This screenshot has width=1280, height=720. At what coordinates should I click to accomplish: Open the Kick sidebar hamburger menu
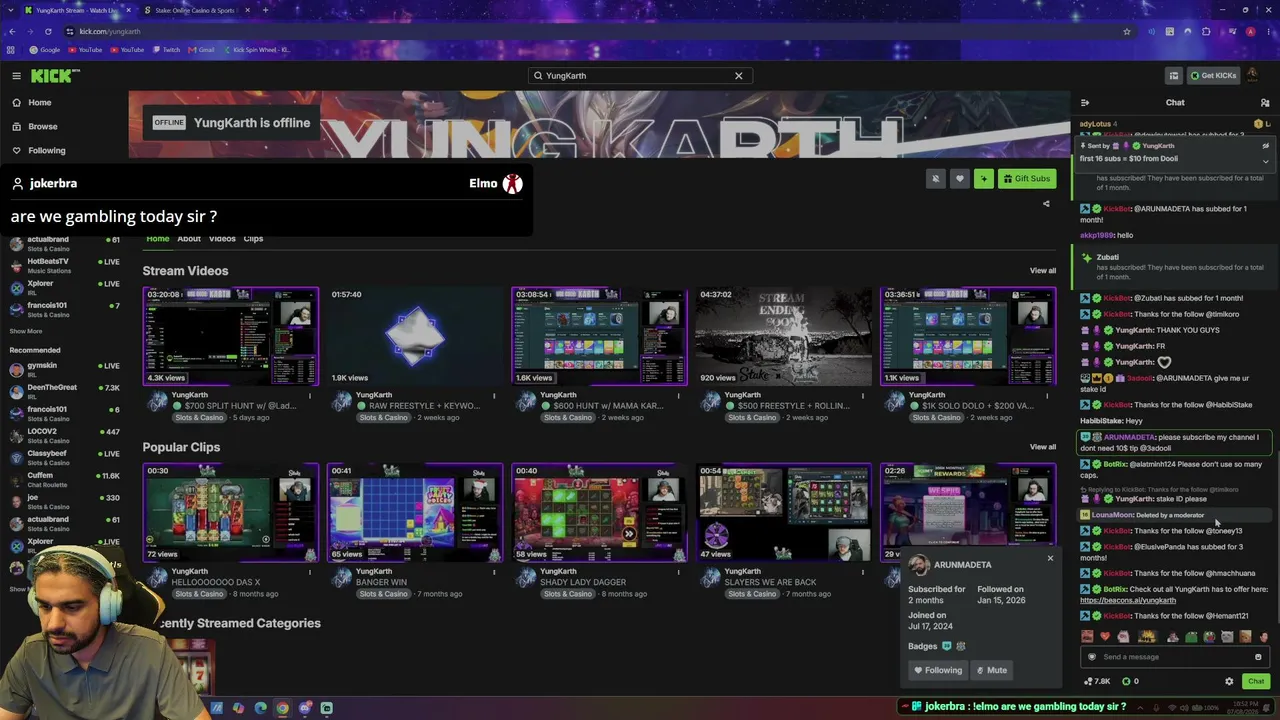click(x=16, y=76)
